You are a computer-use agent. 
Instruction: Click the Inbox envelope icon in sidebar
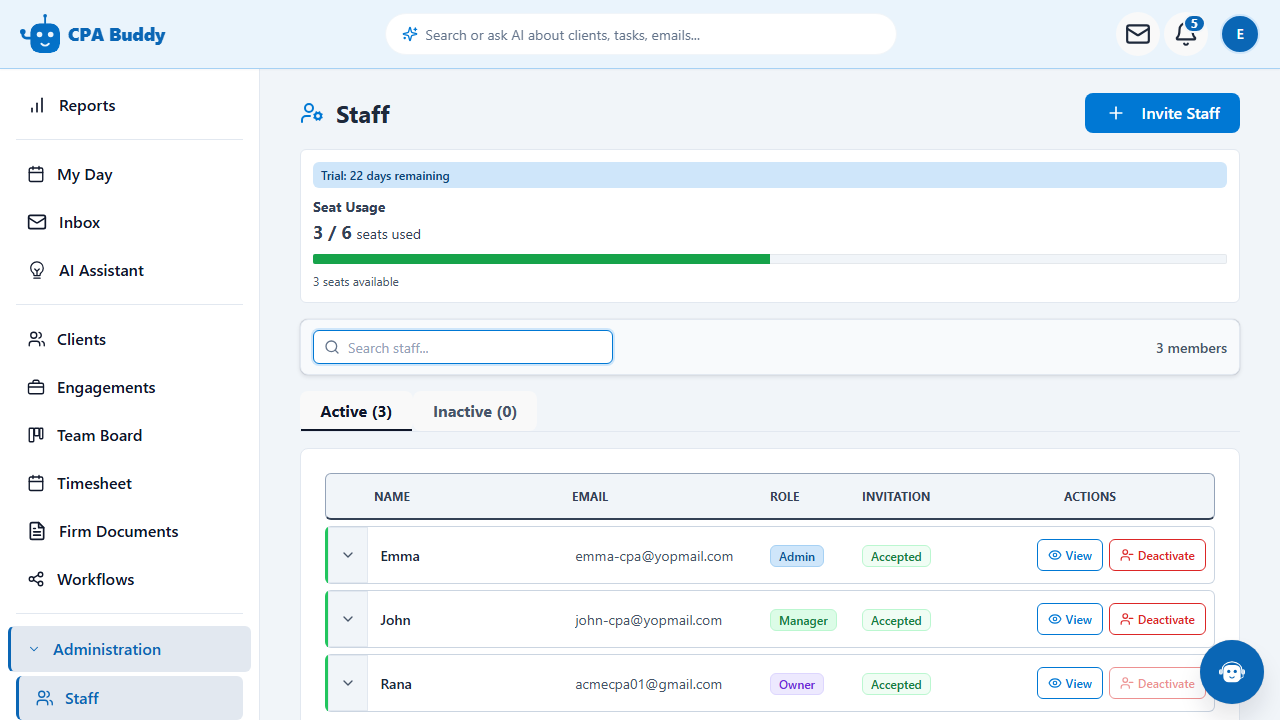coord(37,222)
